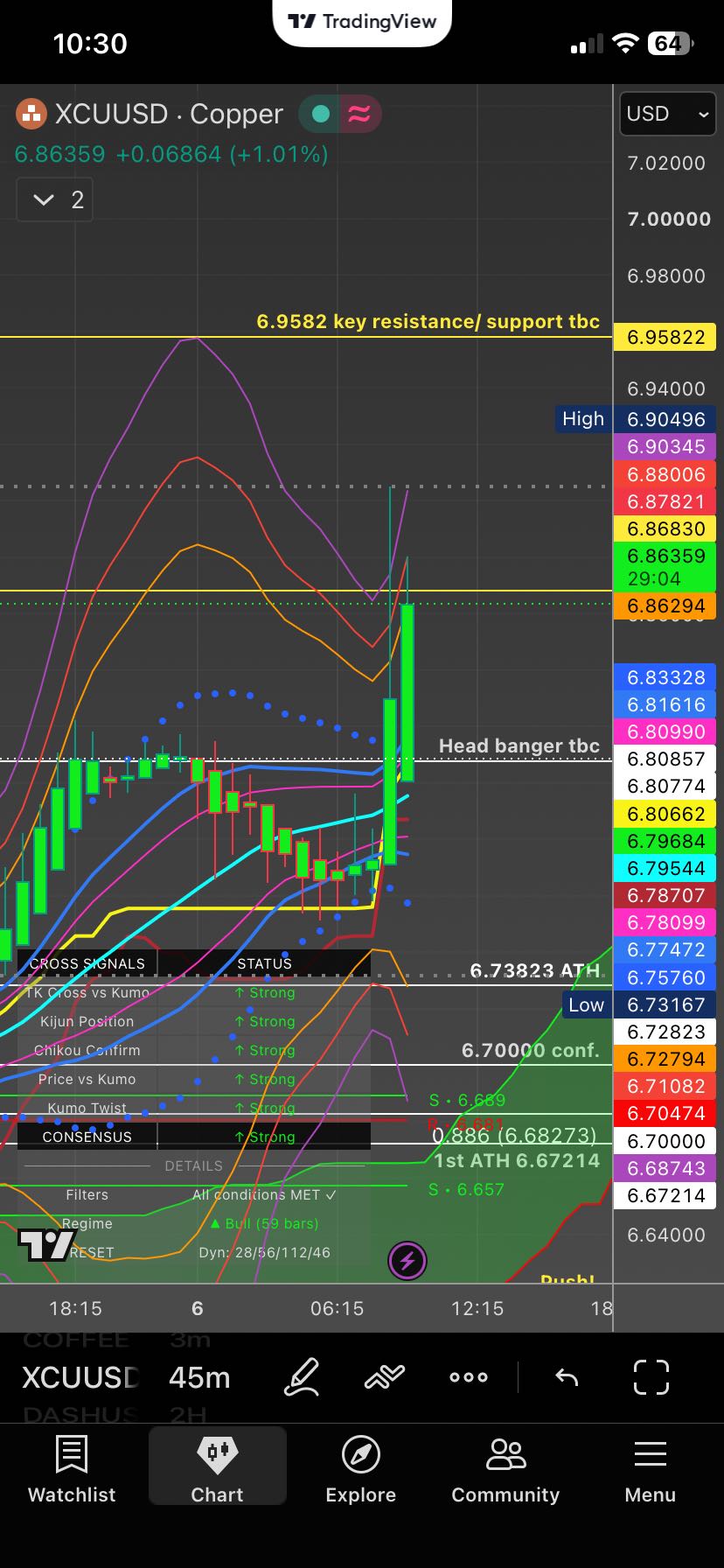The height and width of the screenshot is (1568, 724).
Task: Click the Price vs Kumo row label
Action: (x=87, y=1079)
